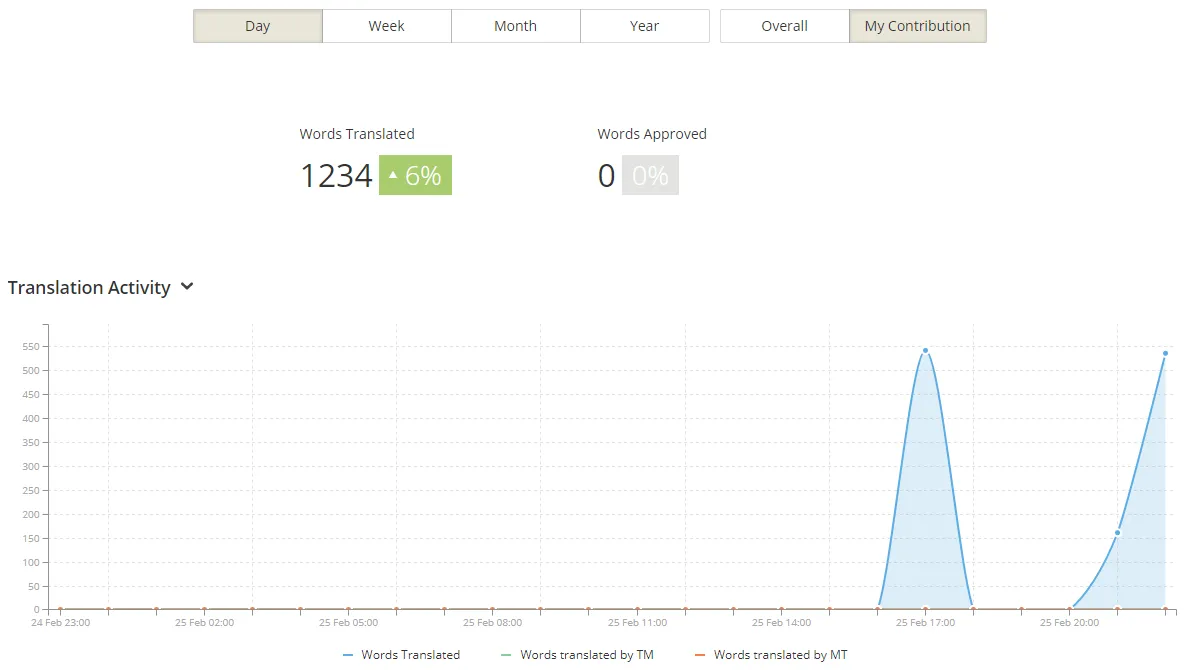The image size is (1189, 670).
Task: Click the 25 Feb 05:00 axis label
Action: tap(349, 623)
